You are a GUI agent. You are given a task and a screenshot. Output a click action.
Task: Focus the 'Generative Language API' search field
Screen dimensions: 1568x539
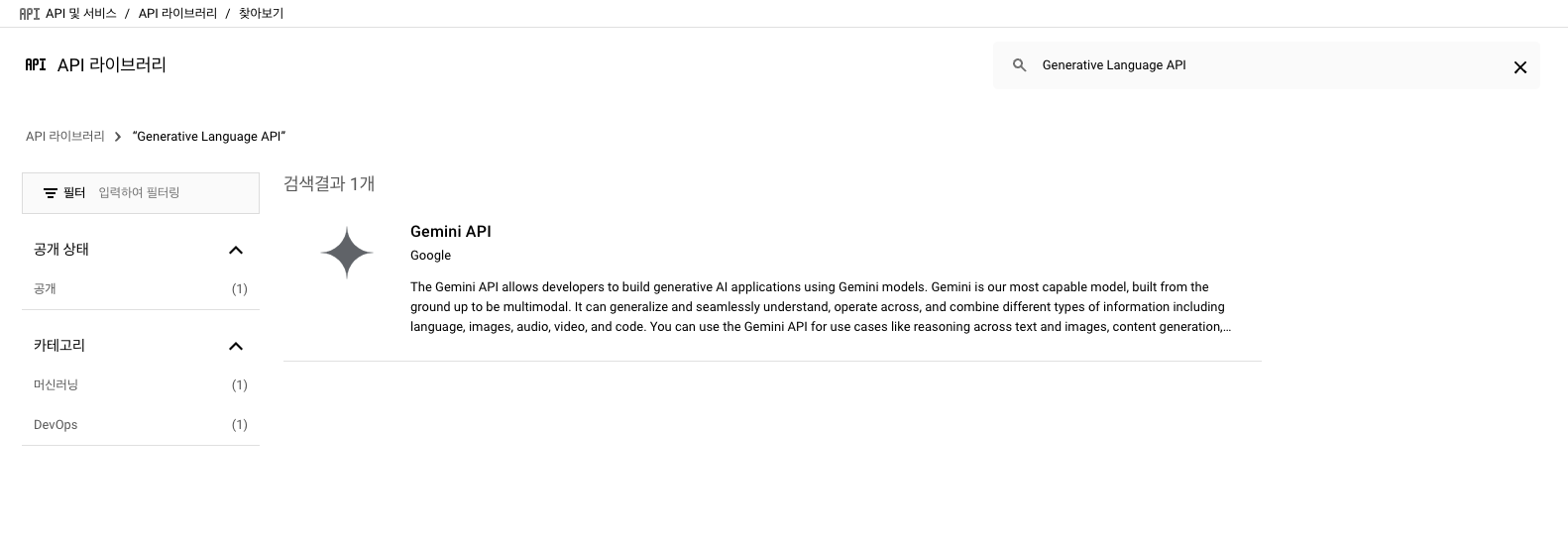[1267, 65]
